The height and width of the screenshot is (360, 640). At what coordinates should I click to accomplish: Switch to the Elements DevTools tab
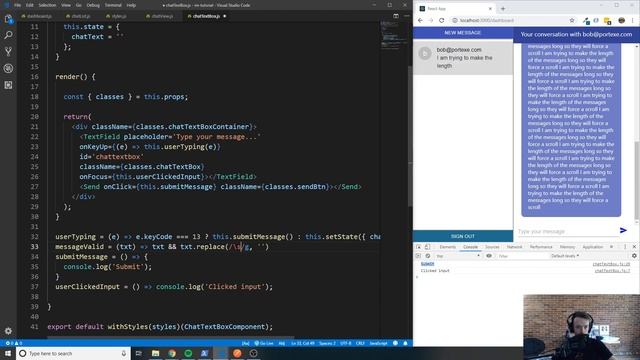(x=447, y=247)
